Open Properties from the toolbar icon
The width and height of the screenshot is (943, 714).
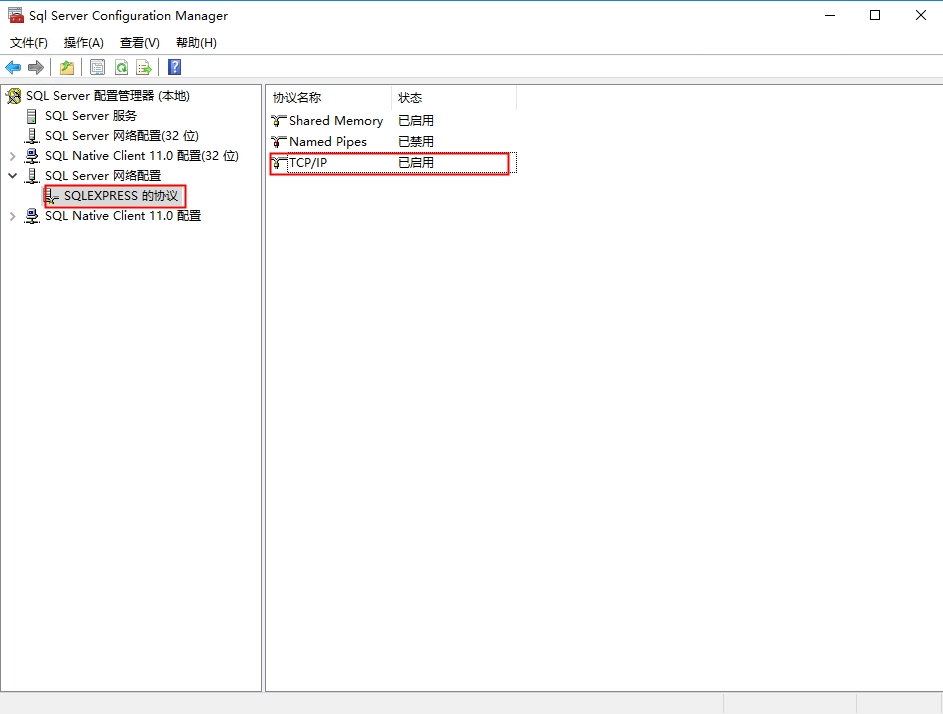click(97, 68)
